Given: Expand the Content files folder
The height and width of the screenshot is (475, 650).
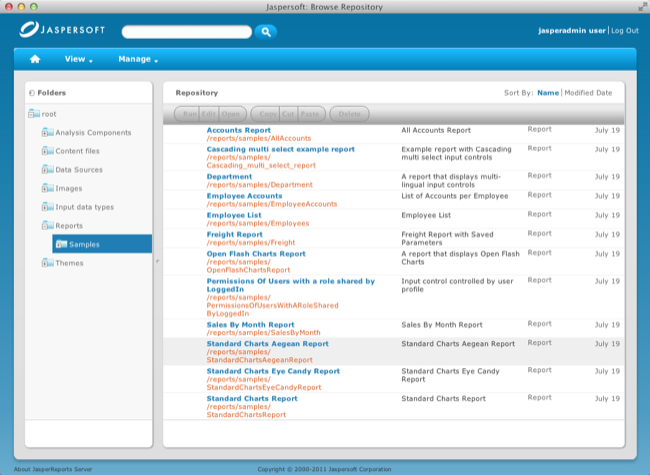Looking at the screenshot, I should (x=45, y=152).
